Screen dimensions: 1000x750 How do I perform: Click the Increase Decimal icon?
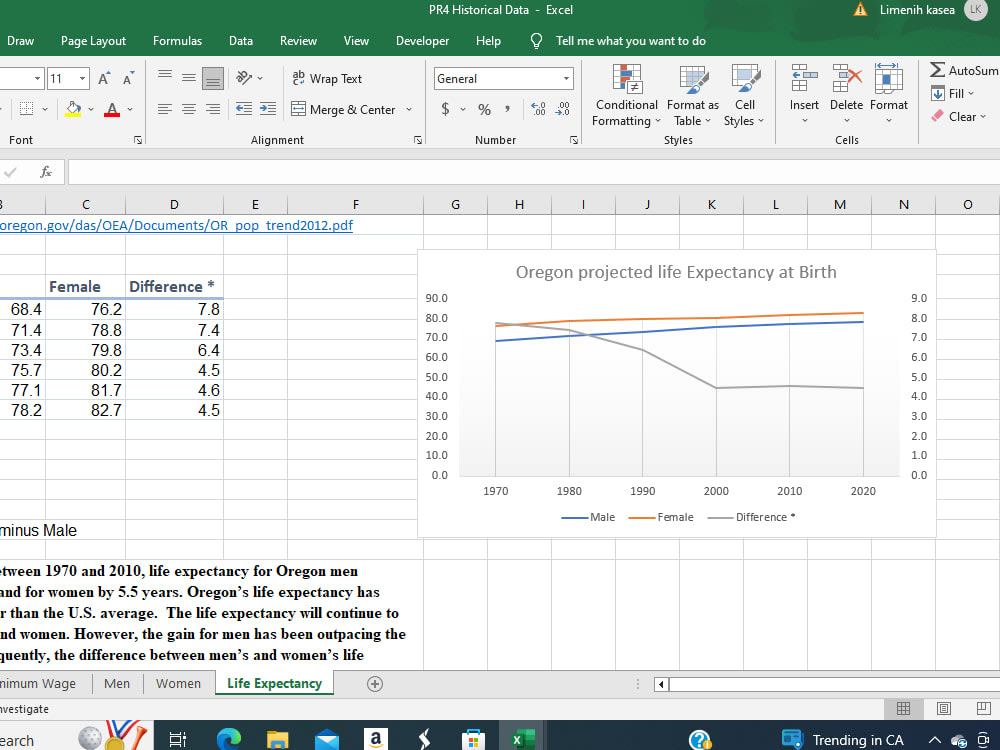click(x=537, y=109)
